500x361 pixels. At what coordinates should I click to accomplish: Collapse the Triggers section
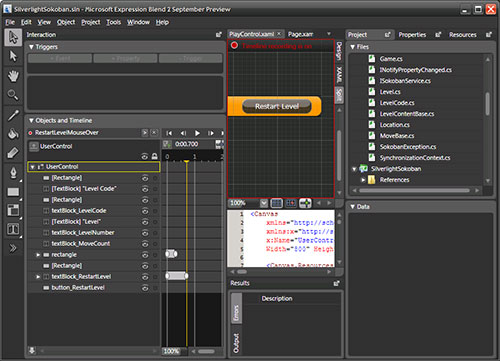31,47
